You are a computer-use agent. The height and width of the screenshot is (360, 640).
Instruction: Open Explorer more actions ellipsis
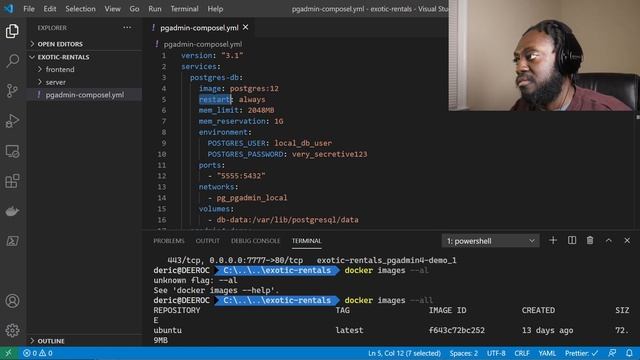[x=127, y=28]
